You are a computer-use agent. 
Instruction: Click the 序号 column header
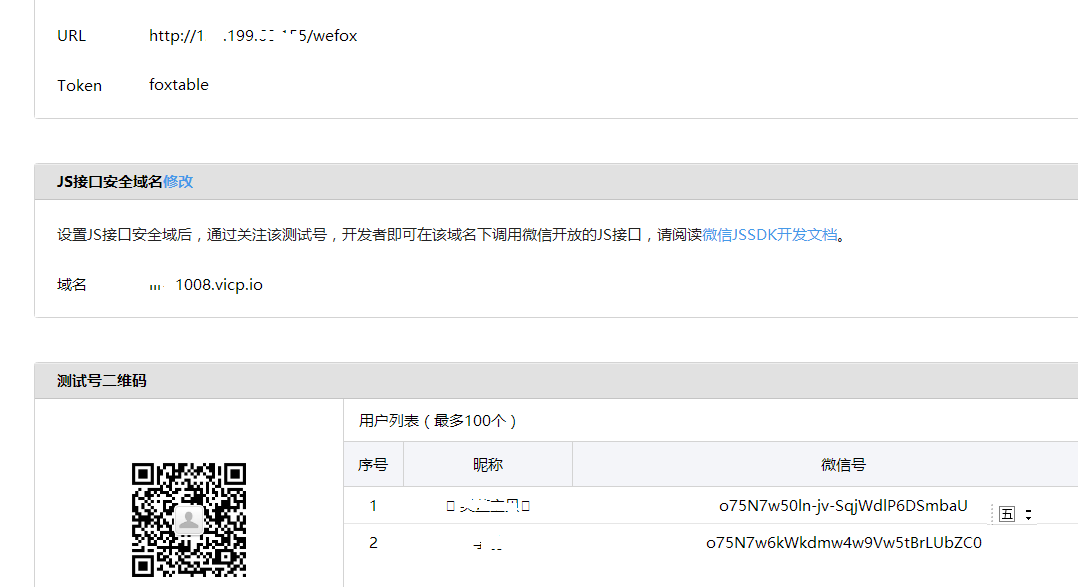pyautogui.click(x=373, y=465)
